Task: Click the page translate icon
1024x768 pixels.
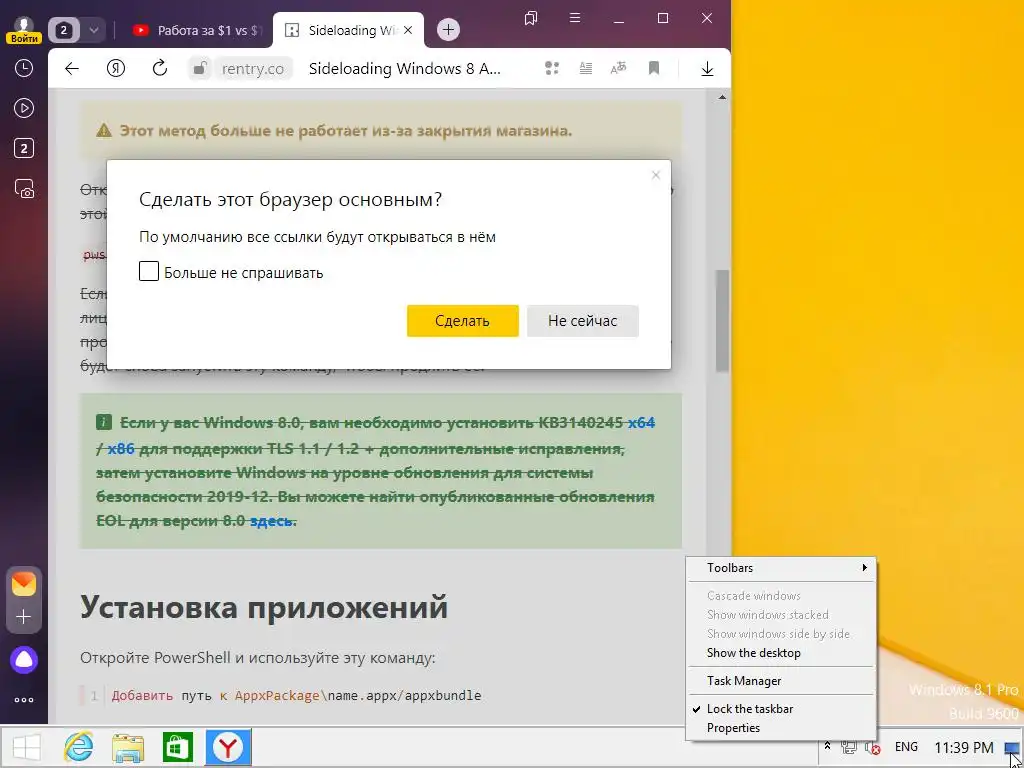Action: [618, 69]
